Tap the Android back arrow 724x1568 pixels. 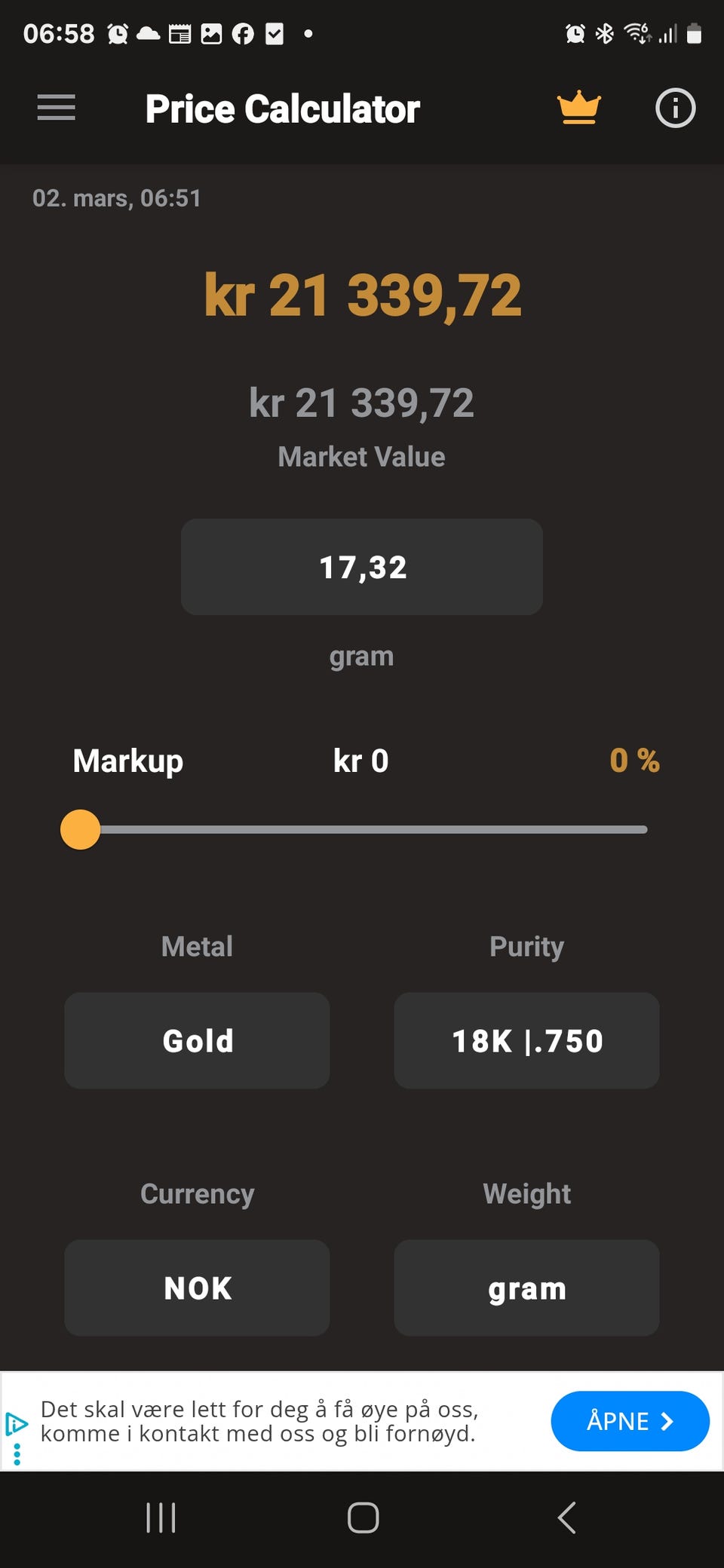click(566, 1517)
